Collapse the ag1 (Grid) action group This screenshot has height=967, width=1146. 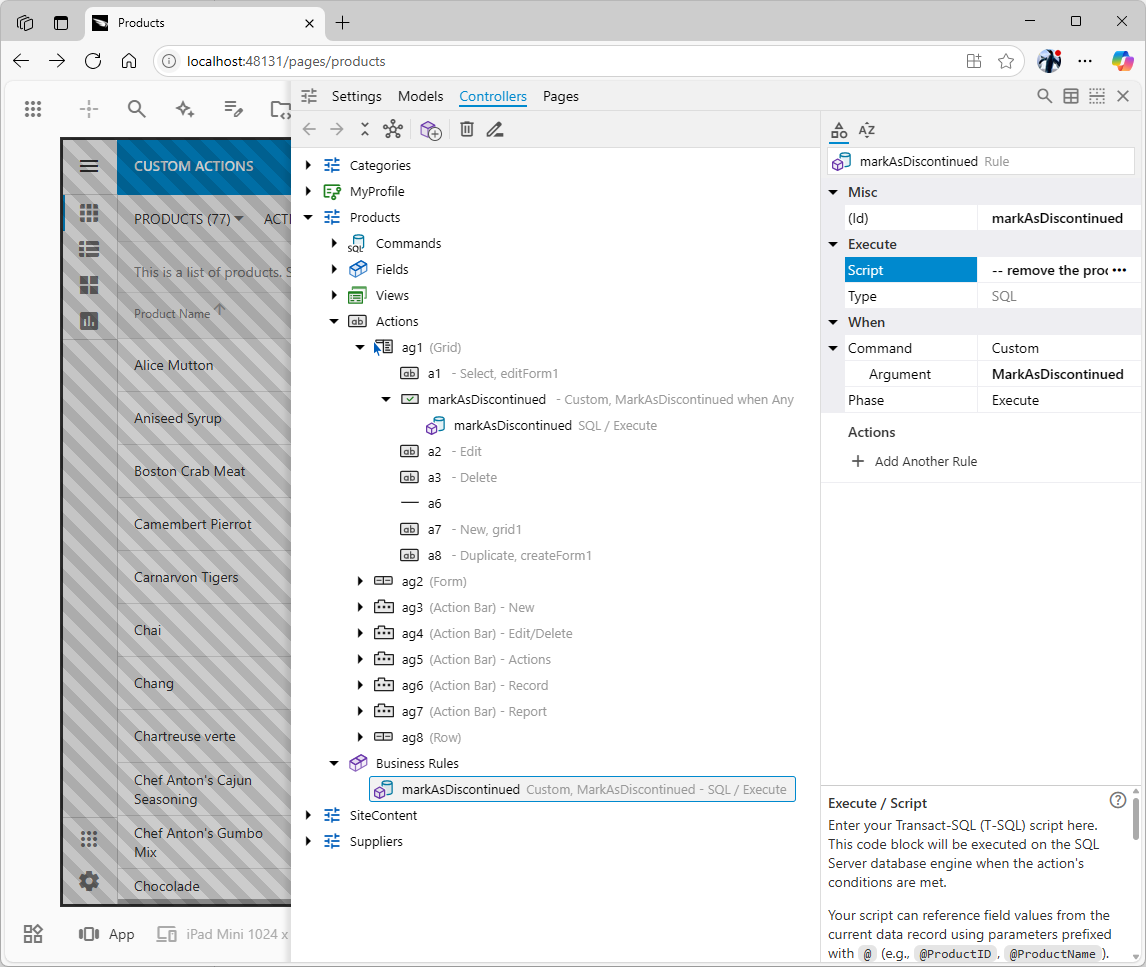coord(360,347)
